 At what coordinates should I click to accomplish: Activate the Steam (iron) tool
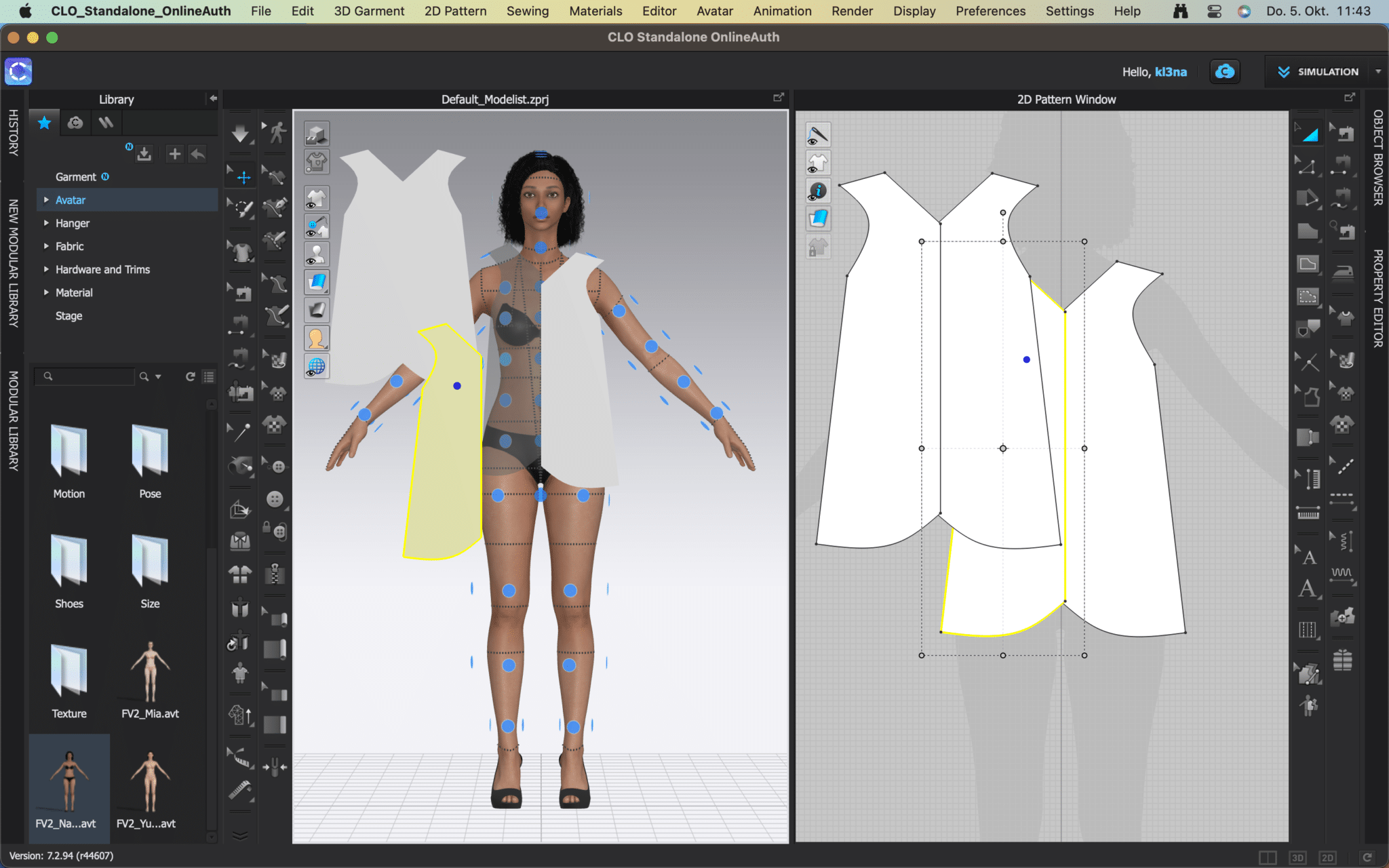(1344, 273)
